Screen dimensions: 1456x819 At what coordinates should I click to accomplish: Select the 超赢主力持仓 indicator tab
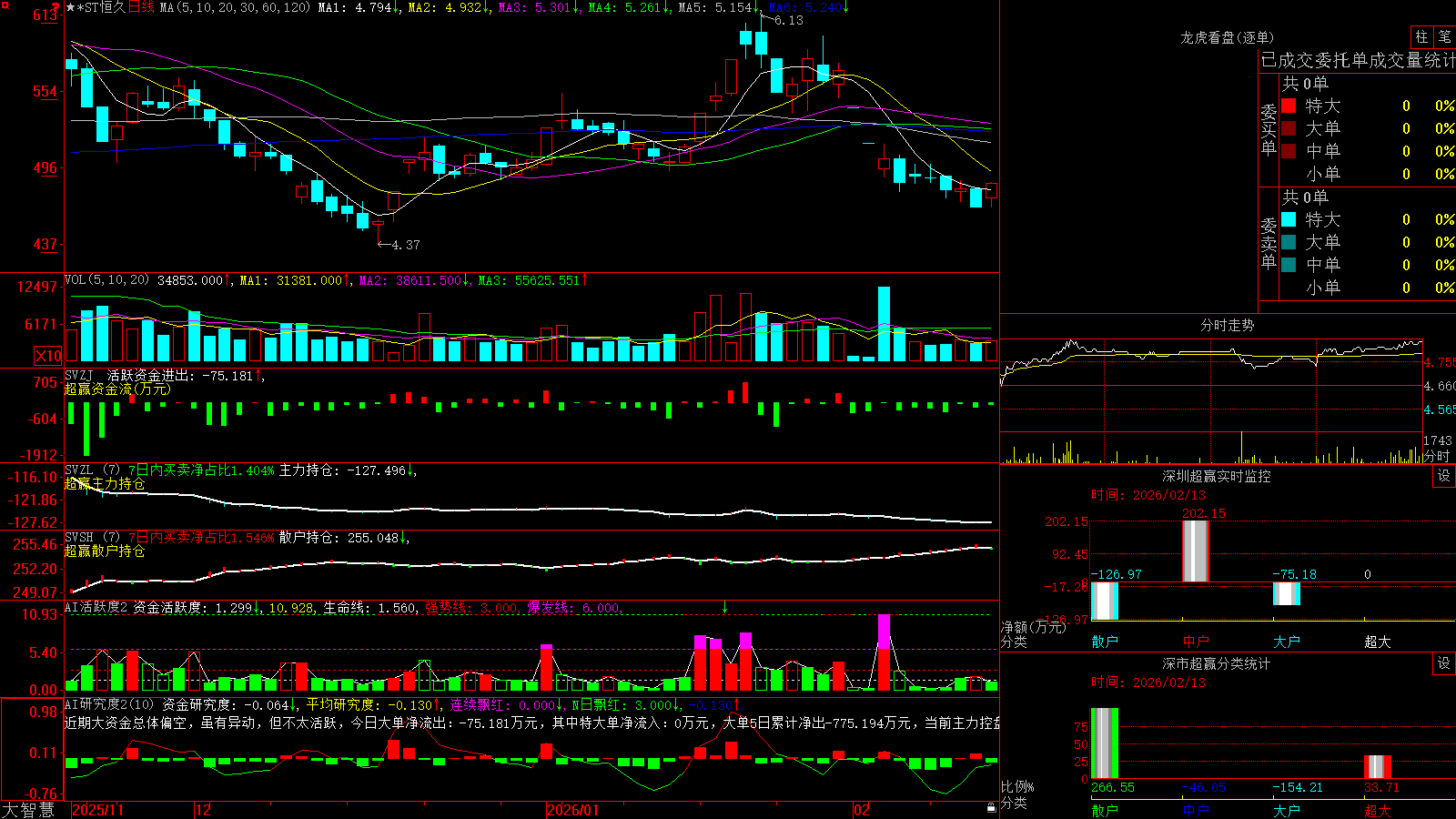(105, 484)
